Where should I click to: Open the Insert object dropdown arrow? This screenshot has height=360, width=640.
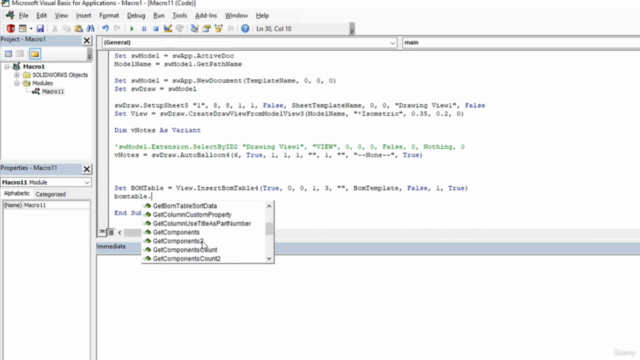click(31, 29)
